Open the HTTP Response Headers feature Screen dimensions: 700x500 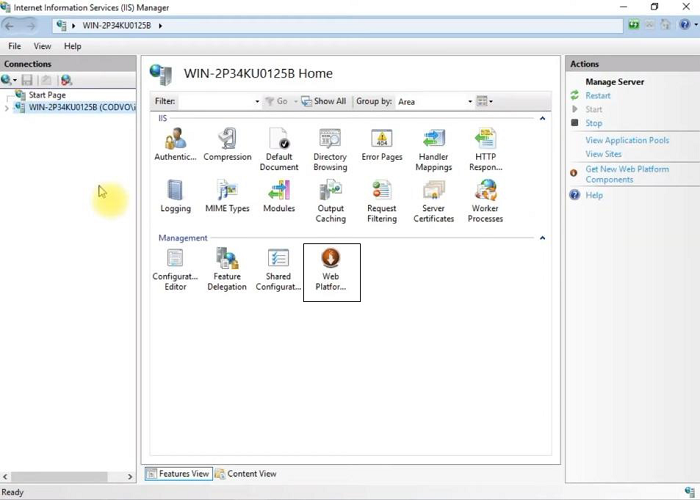485,149
